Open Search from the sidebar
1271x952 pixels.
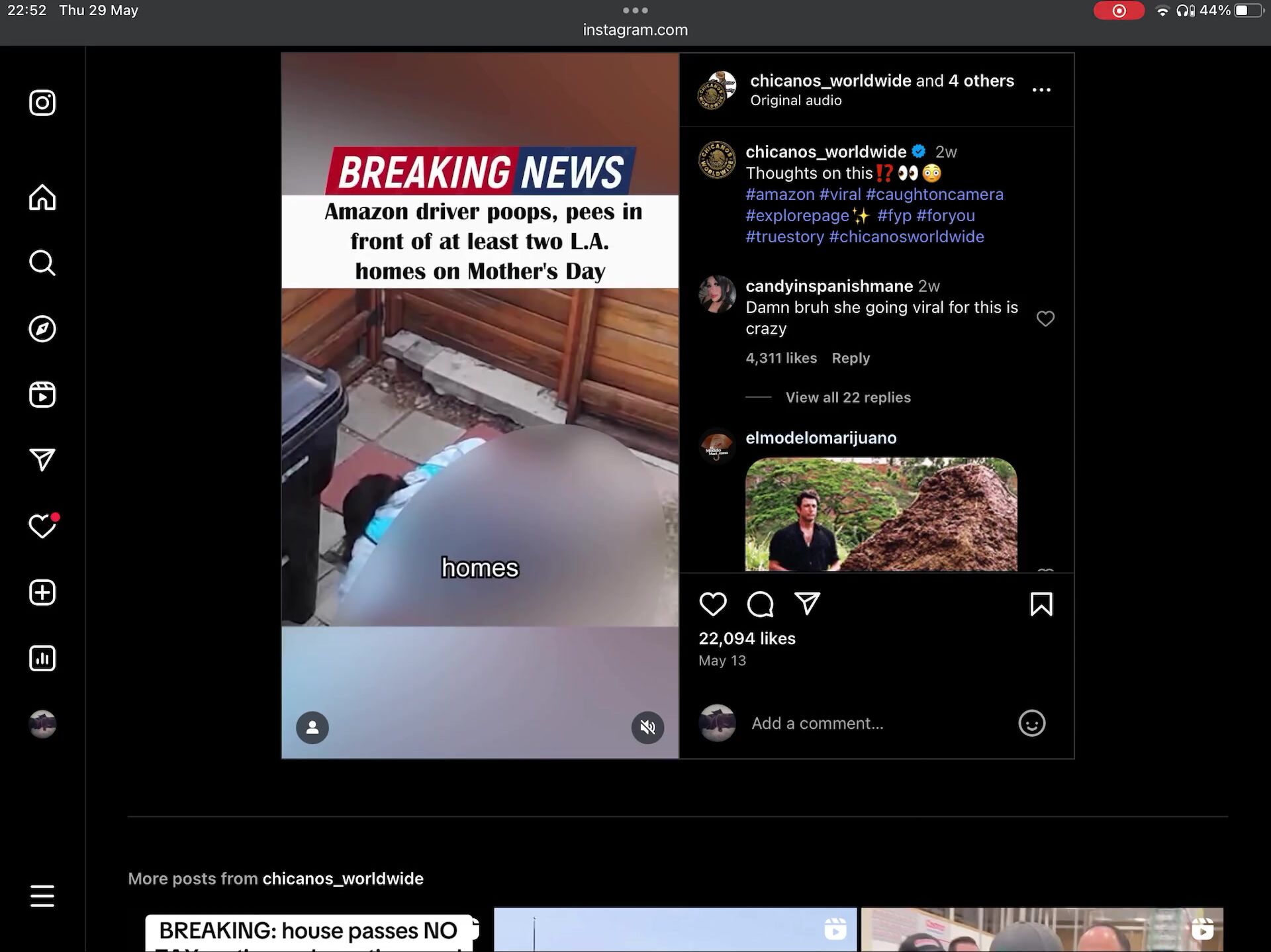coord(42,263)
